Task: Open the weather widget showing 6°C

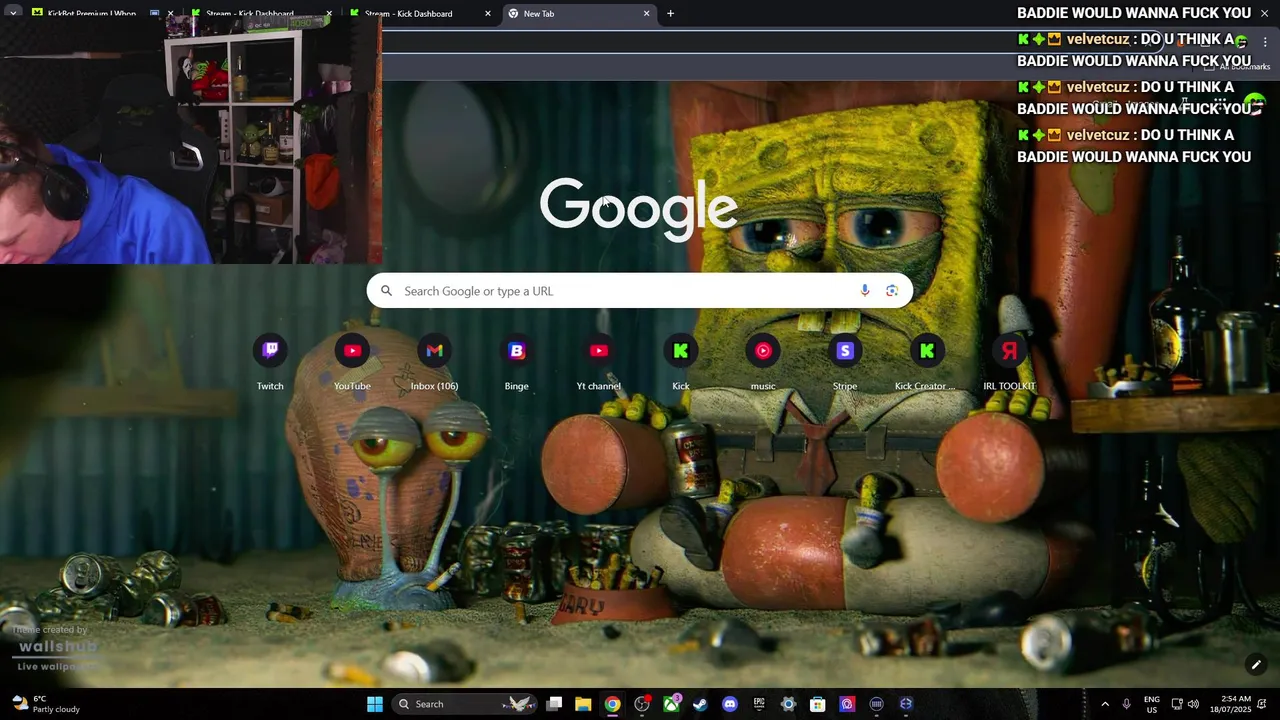Action: [46, 704]
